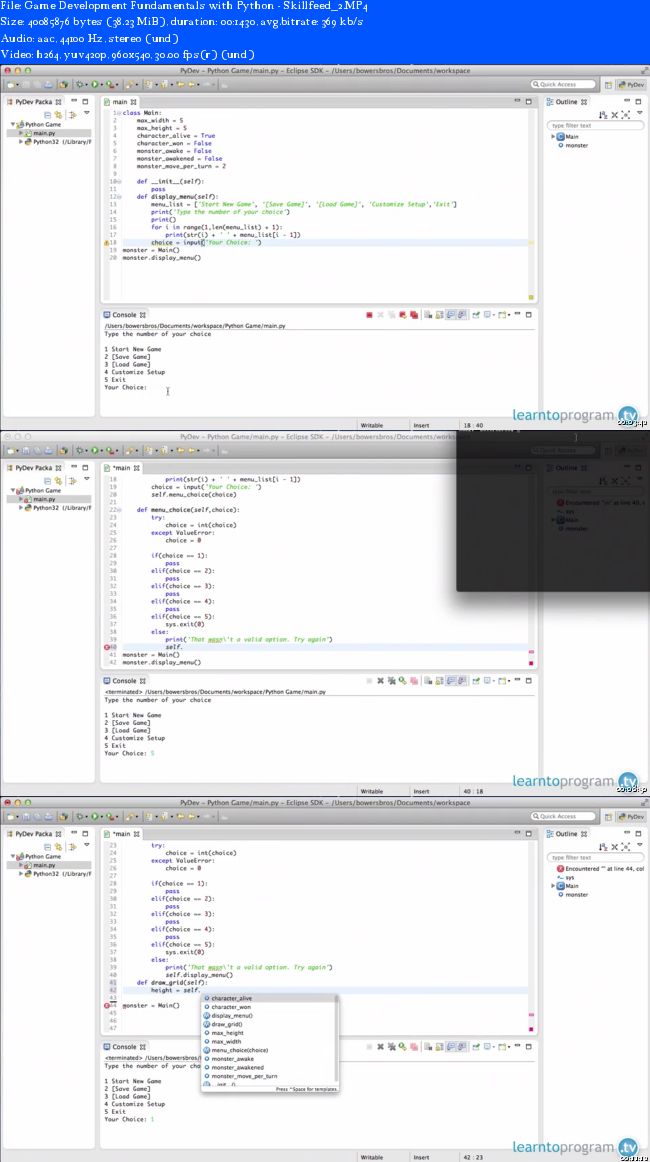Toggle Scroll Lock in bottom frame Console toolbar
The width and height of the screenshot is (650, 1162).
point(439,1046)
